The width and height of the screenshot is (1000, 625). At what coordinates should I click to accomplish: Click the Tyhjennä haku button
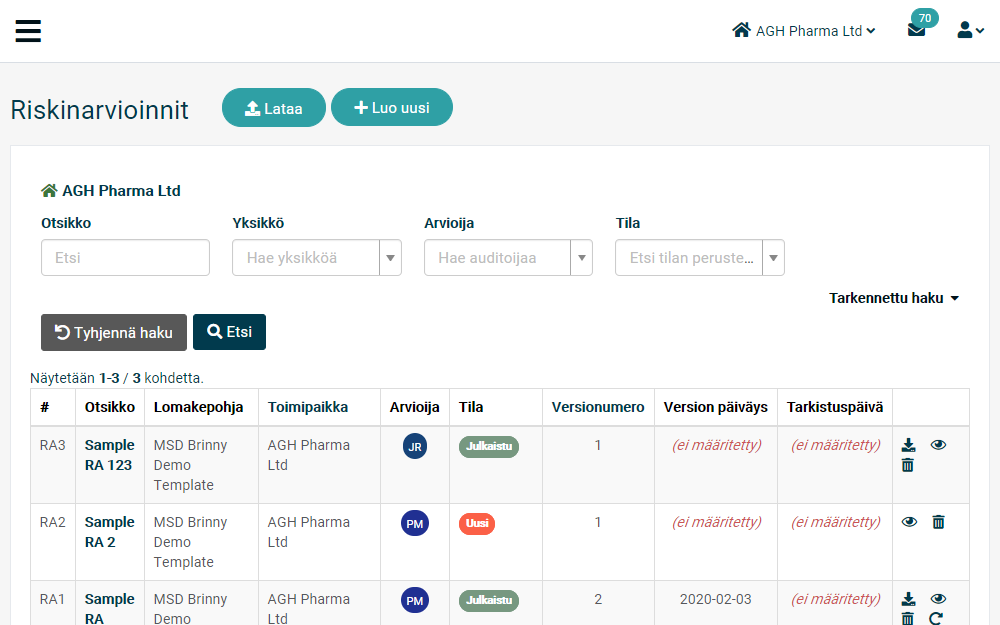tap(114, 332)
